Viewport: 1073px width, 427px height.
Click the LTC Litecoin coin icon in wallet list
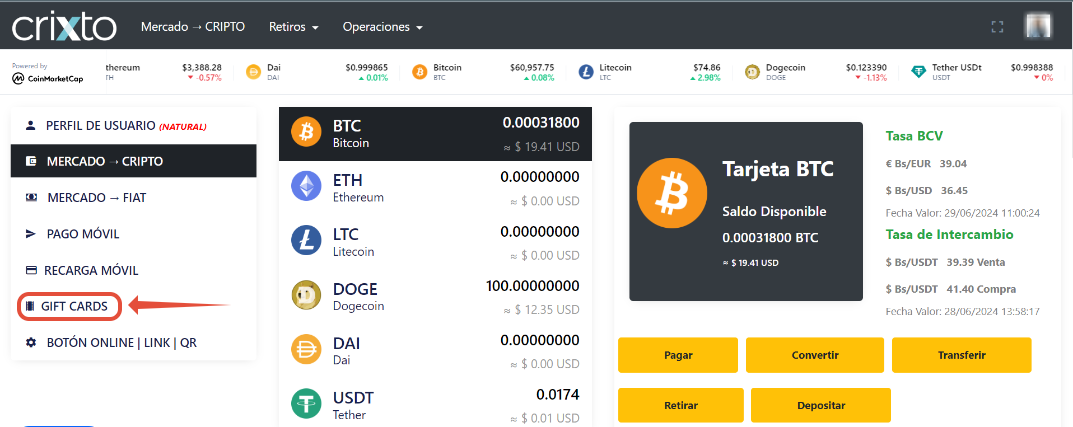tap(306, 240)
